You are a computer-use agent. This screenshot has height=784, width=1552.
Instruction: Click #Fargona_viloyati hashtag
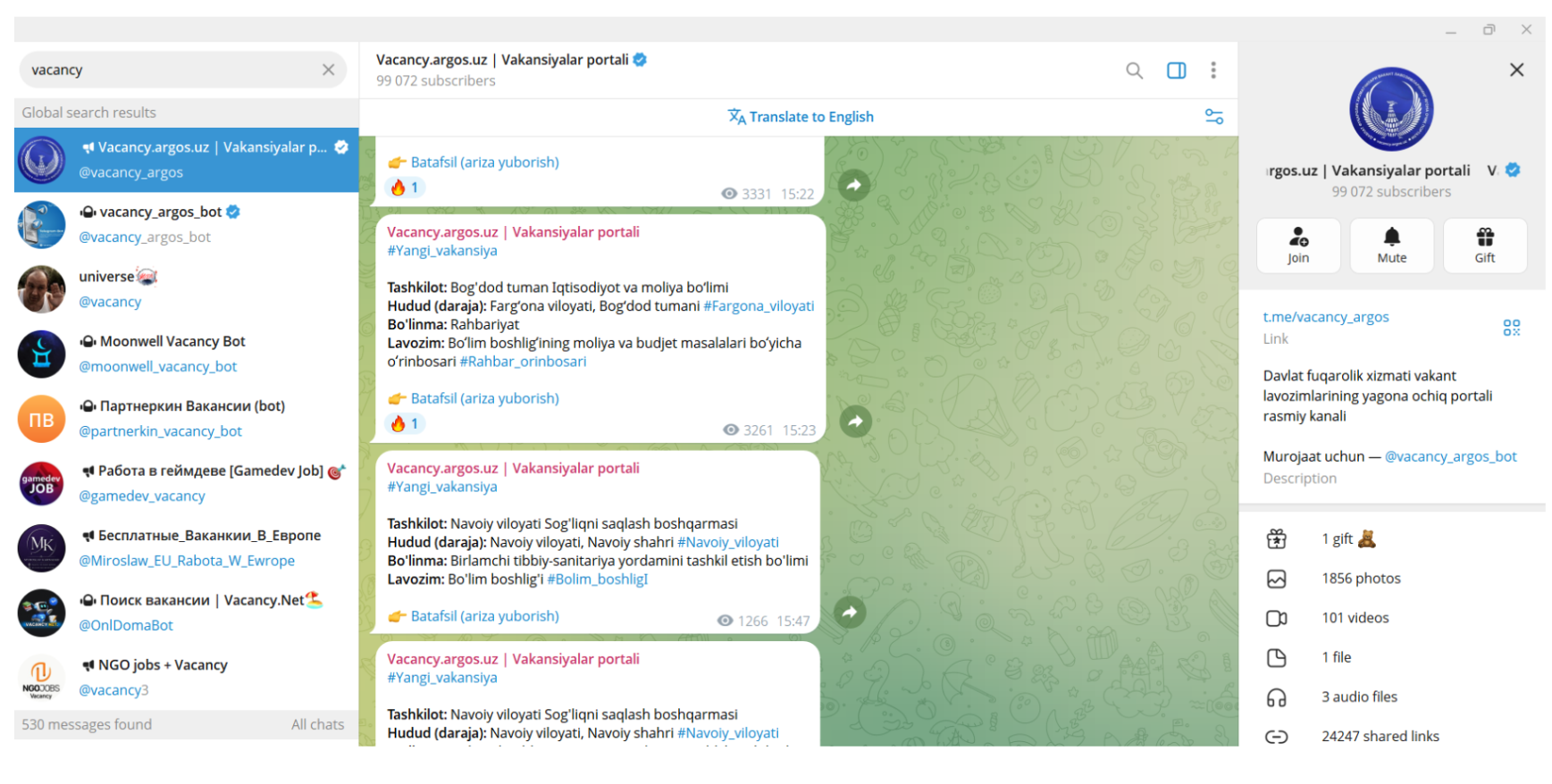(x=759, y=306)
